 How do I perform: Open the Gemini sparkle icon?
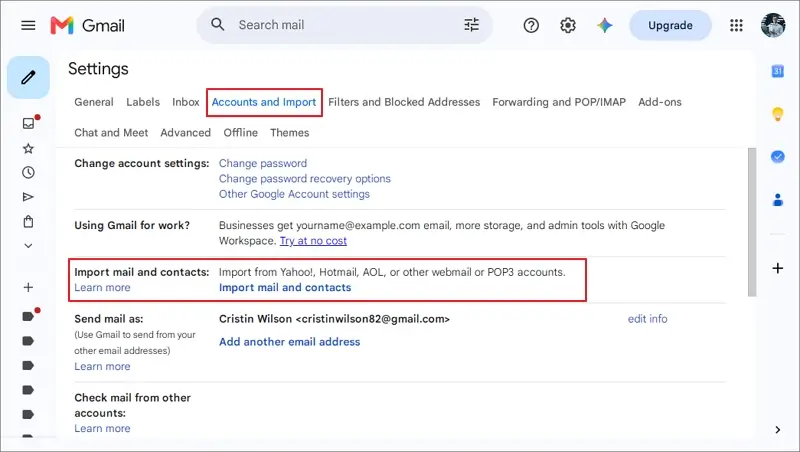(605, 25)
